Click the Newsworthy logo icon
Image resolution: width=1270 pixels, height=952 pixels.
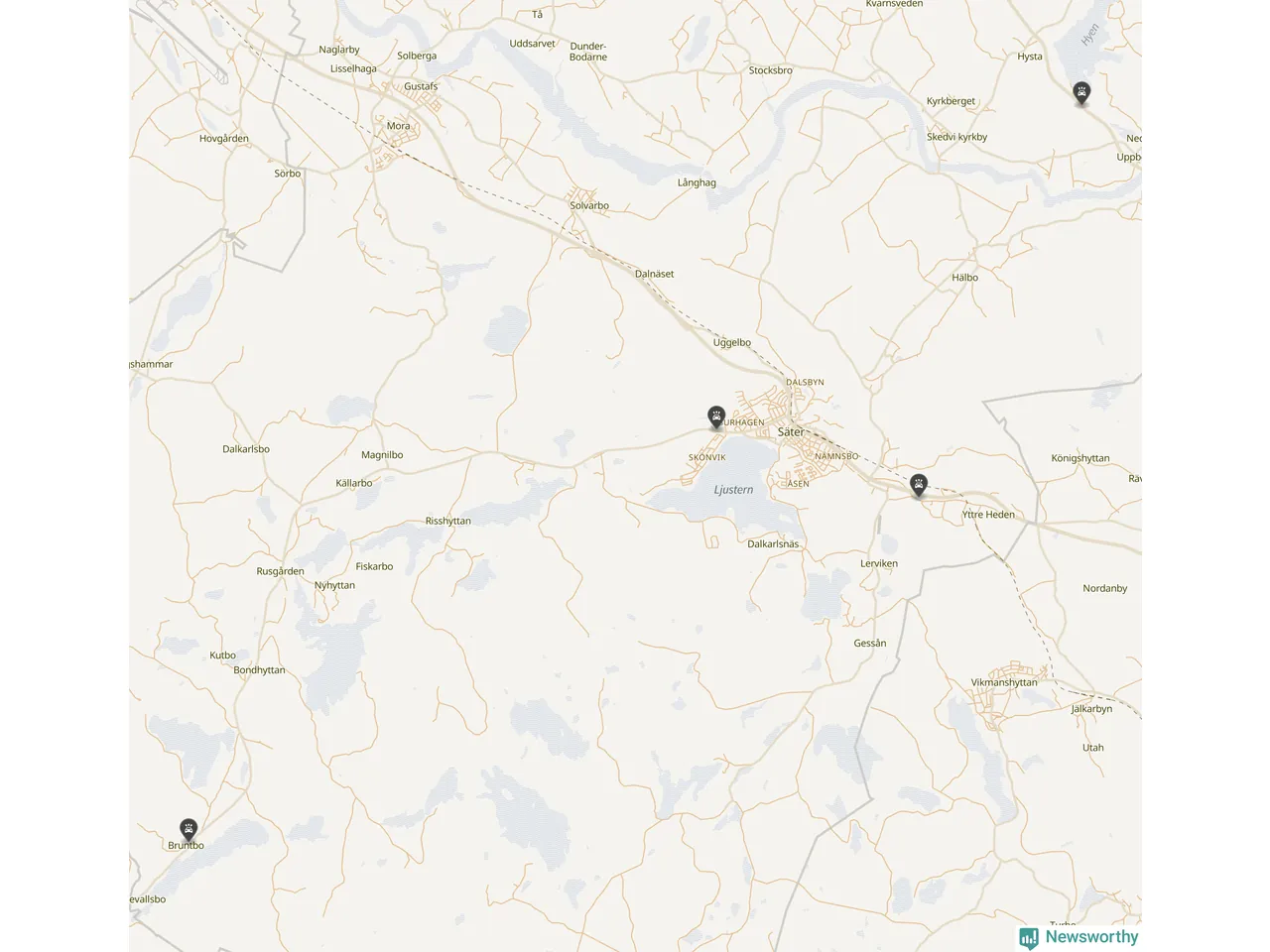click(x=1029, y=937)
